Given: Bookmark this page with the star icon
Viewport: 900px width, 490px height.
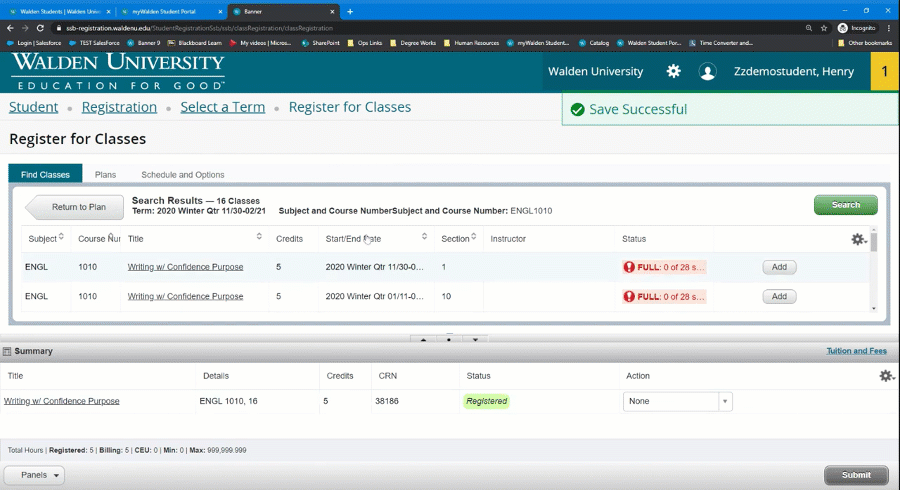Looking at the screenshot, I should pos(824,28).
